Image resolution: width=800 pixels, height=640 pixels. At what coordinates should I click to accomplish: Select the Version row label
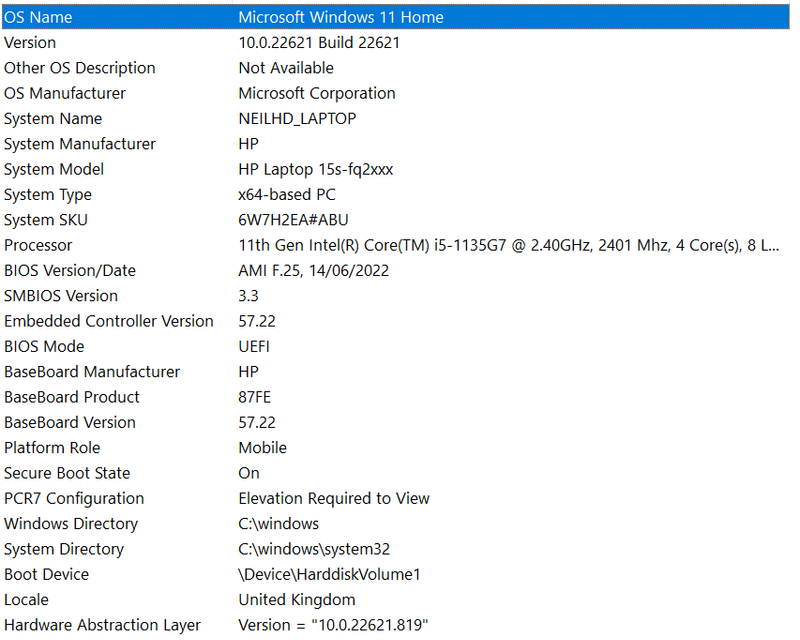coord(30,43)
